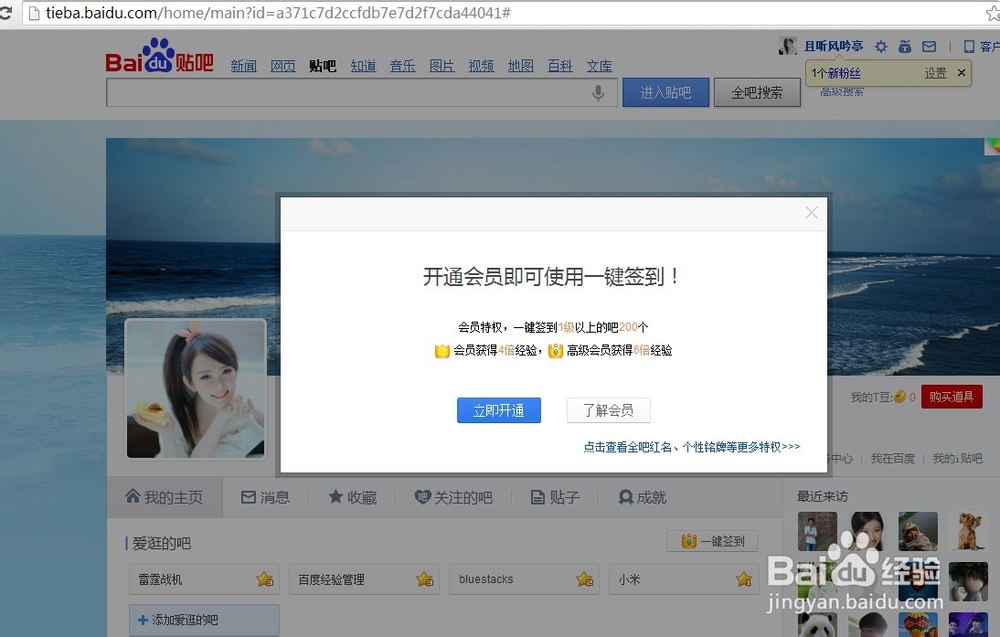Click the red 购买道具 button
Viewport: 1000px width, 637px height.
click(952, 397)
